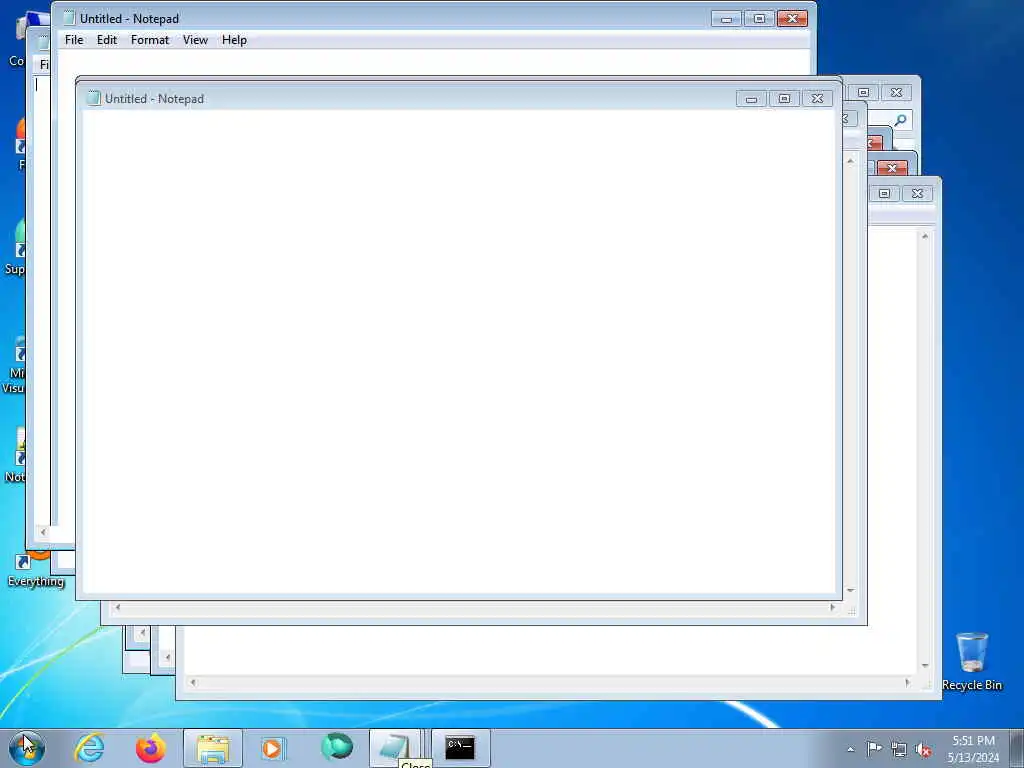The image size is (1024, 768).
Task: Click the search magnifier icon in background window
Action: pos(900,120)
